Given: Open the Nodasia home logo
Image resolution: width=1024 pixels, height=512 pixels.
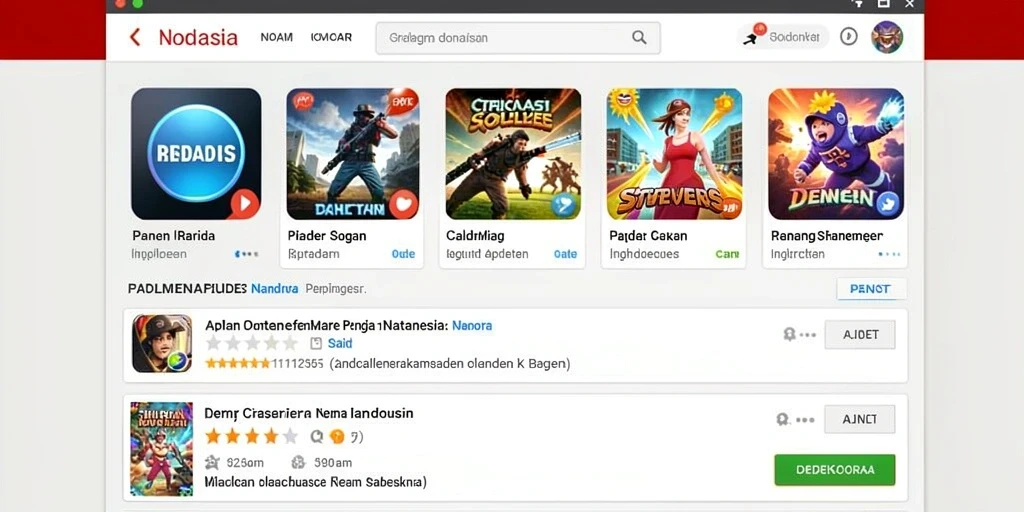Looking at the screenshot, I should [x=198, y=37].
